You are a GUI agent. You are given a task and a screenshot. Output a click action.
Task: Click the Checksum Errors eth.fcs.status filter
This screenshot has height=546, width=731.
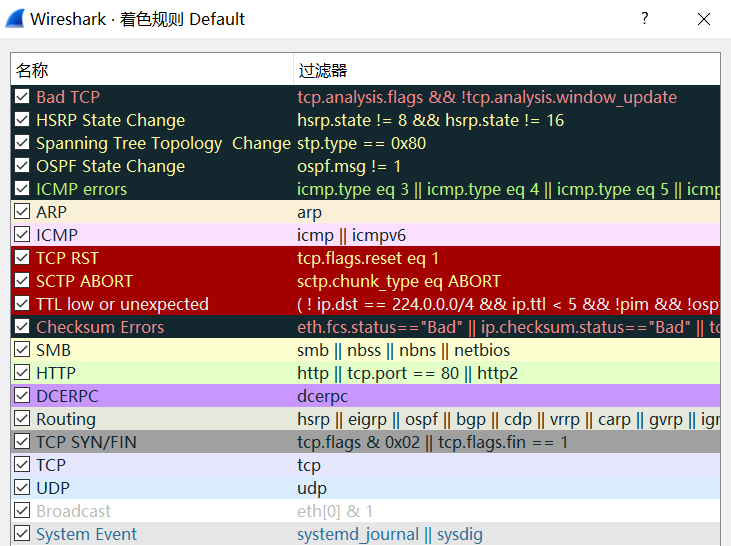509,327
